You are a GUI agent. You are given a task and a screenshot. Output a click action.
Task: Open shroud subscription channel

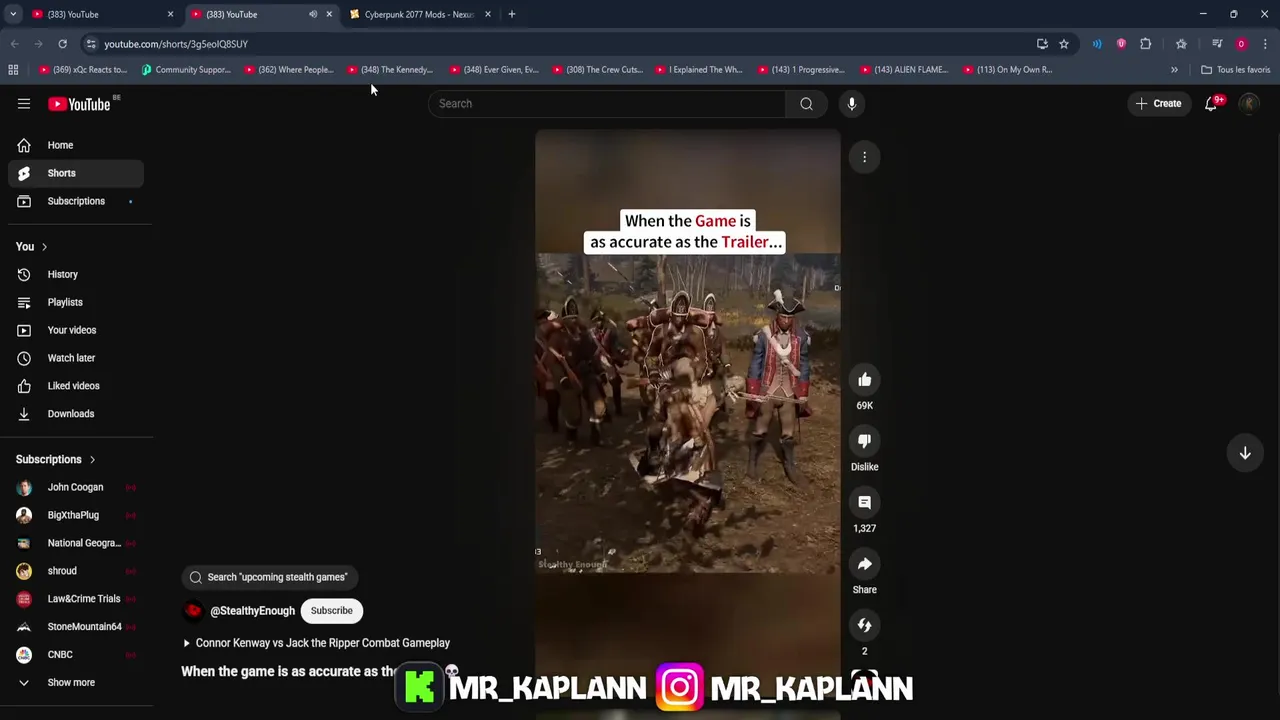pyautogui.click(x=76, y=571)
